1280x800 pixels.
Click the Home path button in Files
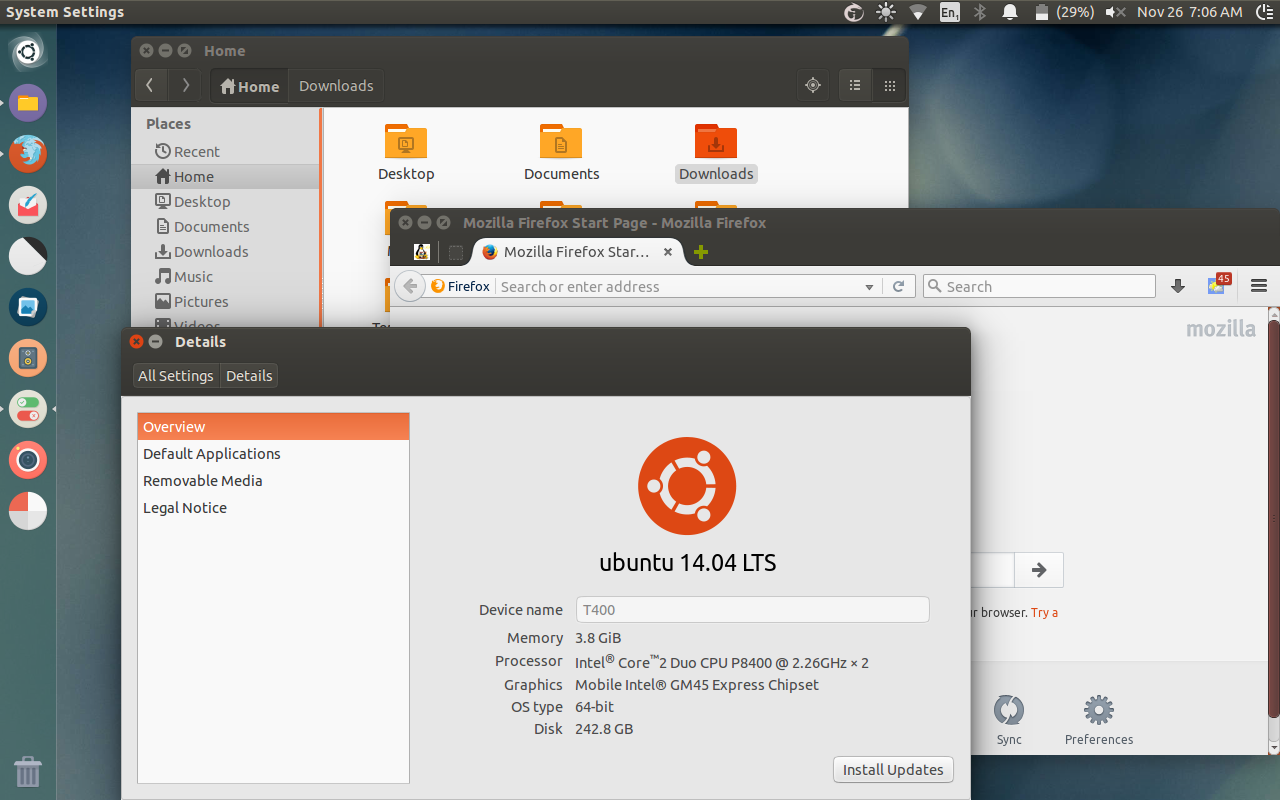[250, 86]
